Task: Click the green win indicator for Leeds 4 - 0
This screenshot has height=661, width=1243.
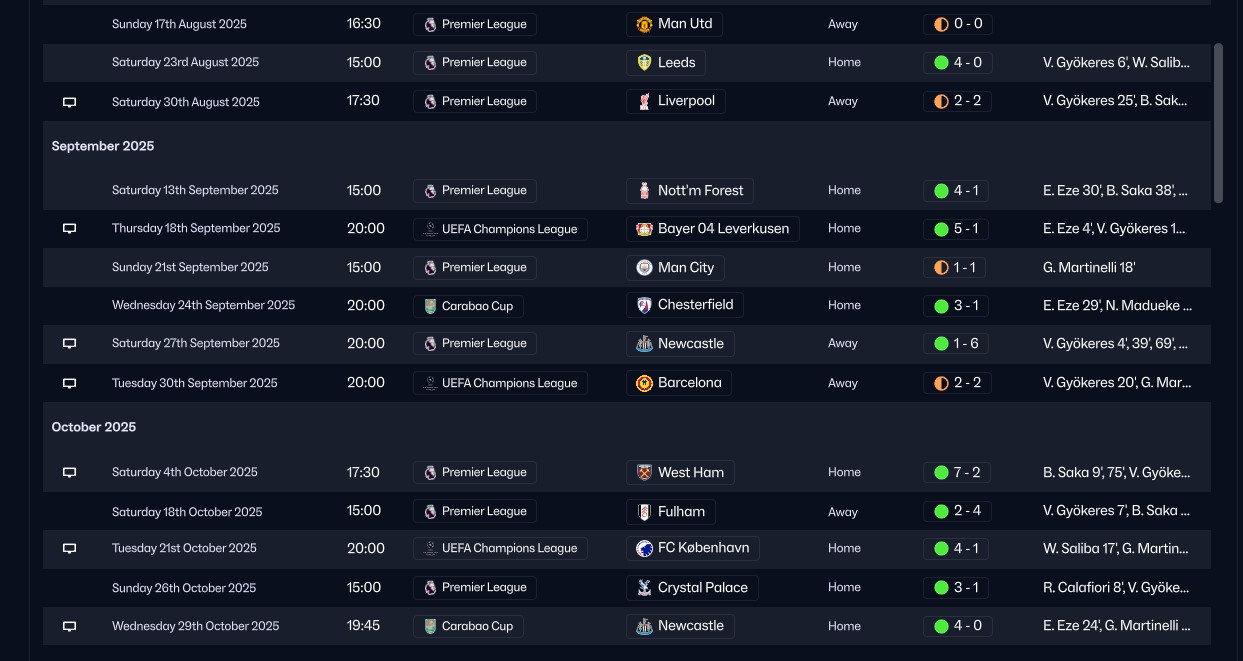Action: coord(941,62)
